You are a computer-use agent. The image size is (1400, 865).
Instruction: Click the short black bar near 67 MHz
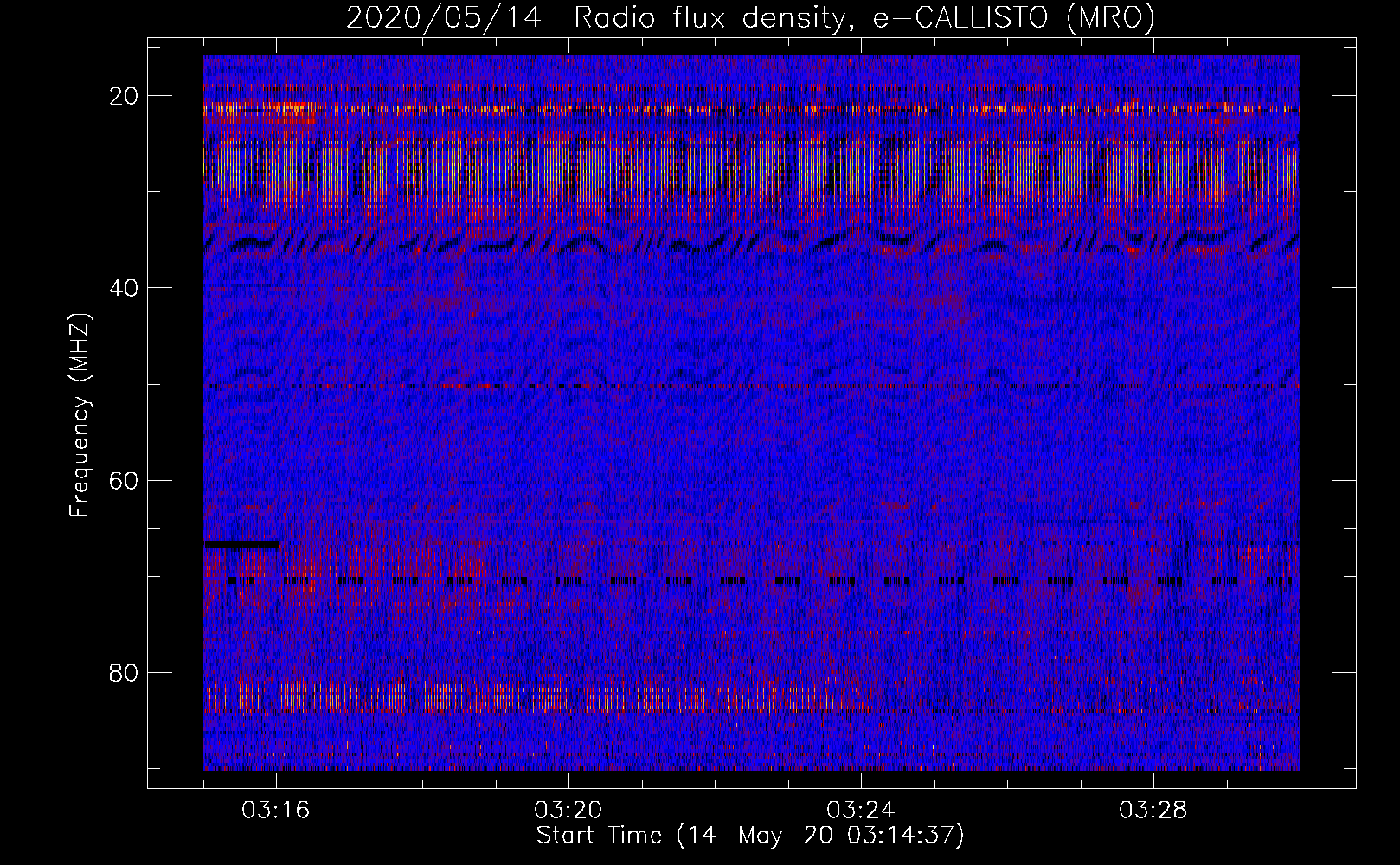241,545
